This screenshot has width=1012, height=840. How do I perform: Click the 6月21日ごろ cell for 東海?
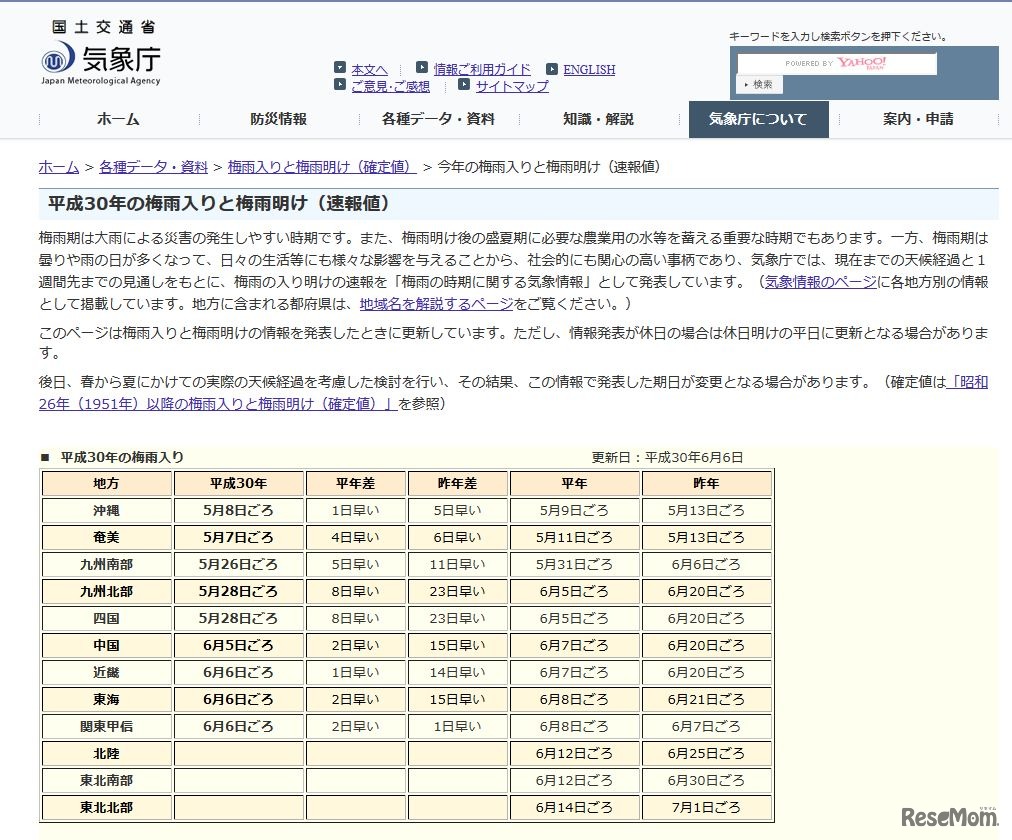pyautogui.click(x=707, y=700)
